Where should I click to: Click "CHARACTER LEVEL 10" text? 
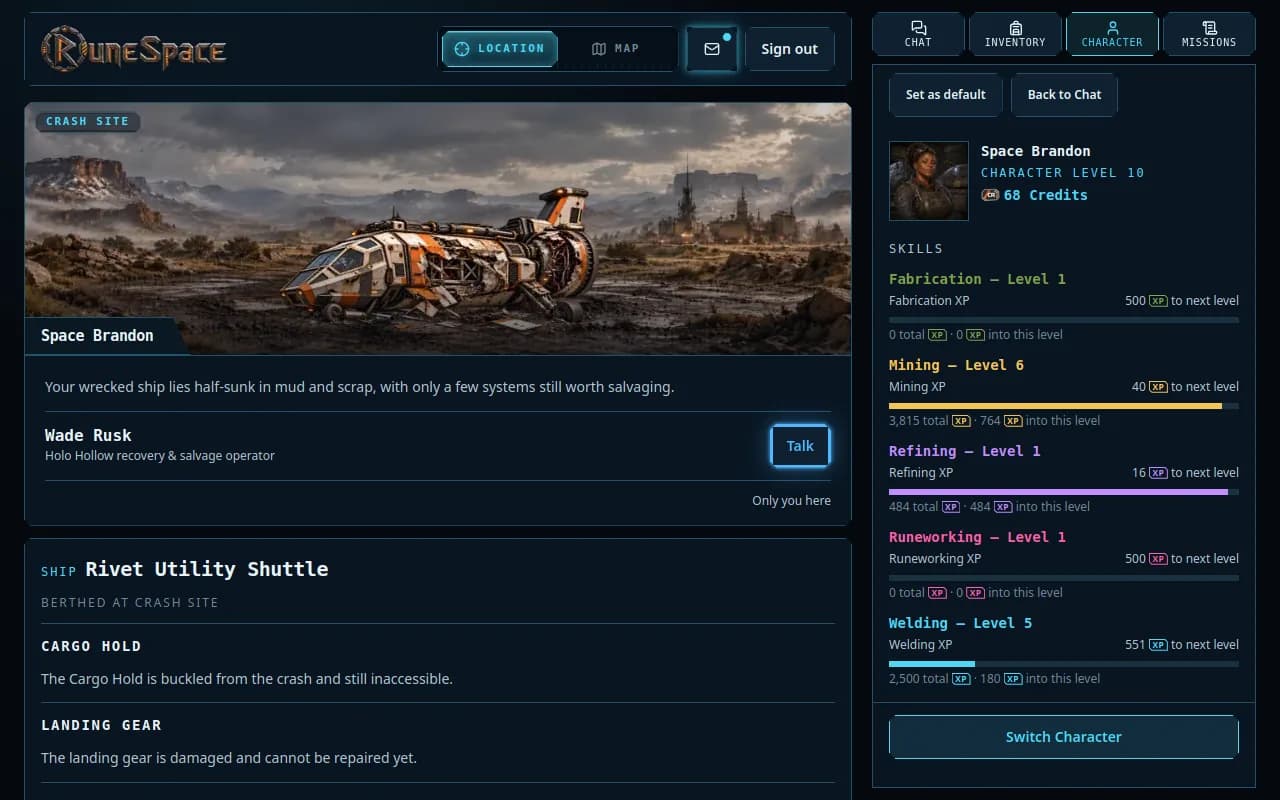click(1062, 172)
